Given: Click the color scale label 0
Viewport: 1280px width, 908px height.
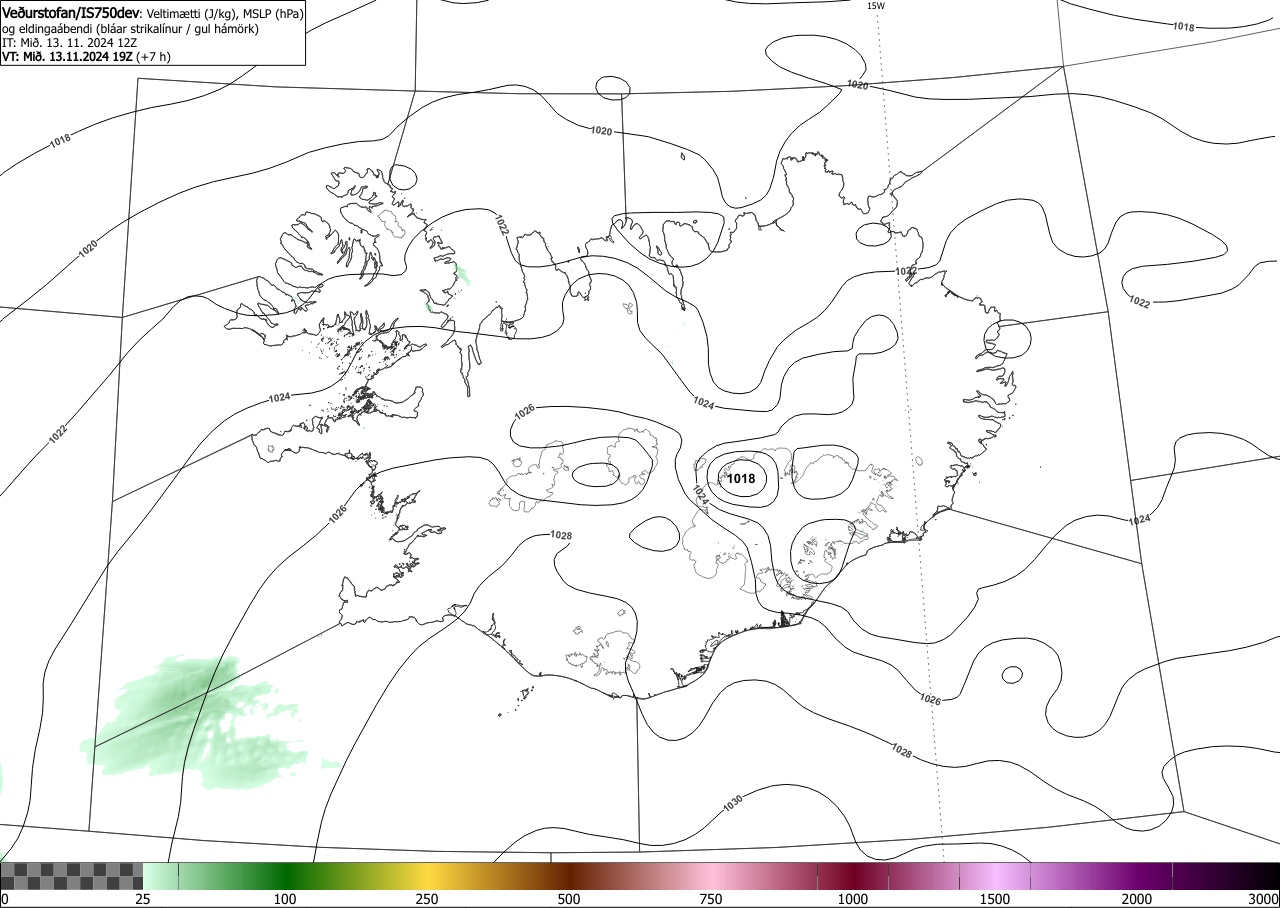Looking at the screenshot, I should tap(5, 899).
